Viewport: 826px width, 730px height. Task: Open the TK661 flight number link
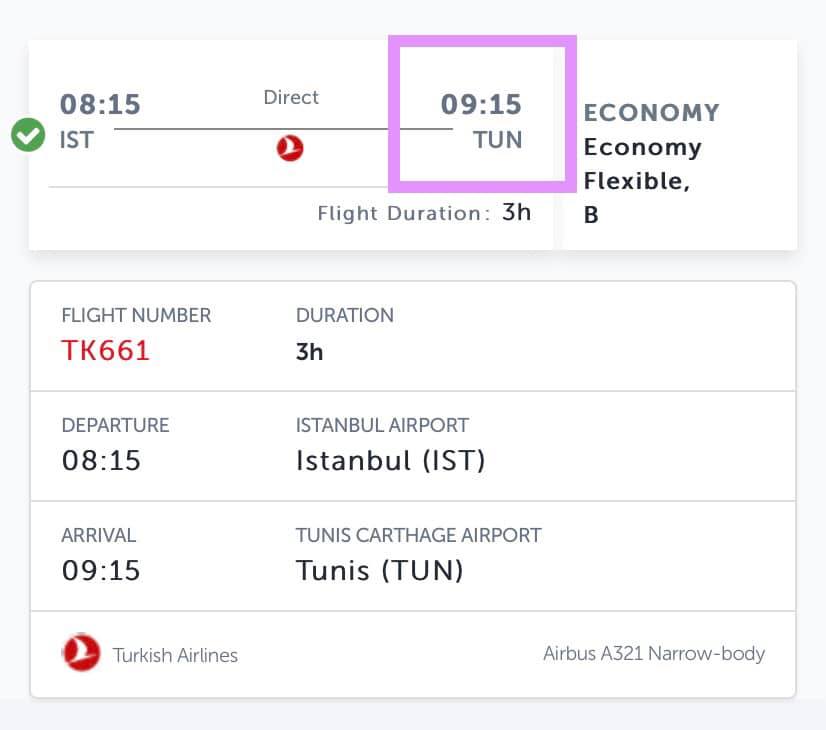(x=105, y=350)
